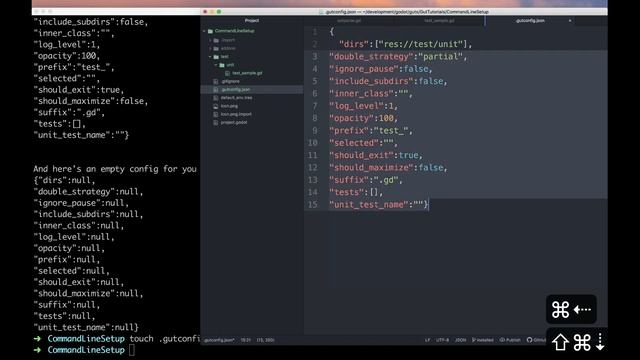
Task: Collapse the CommandLineSetup root folder arrow
Action: coord(204,31)
